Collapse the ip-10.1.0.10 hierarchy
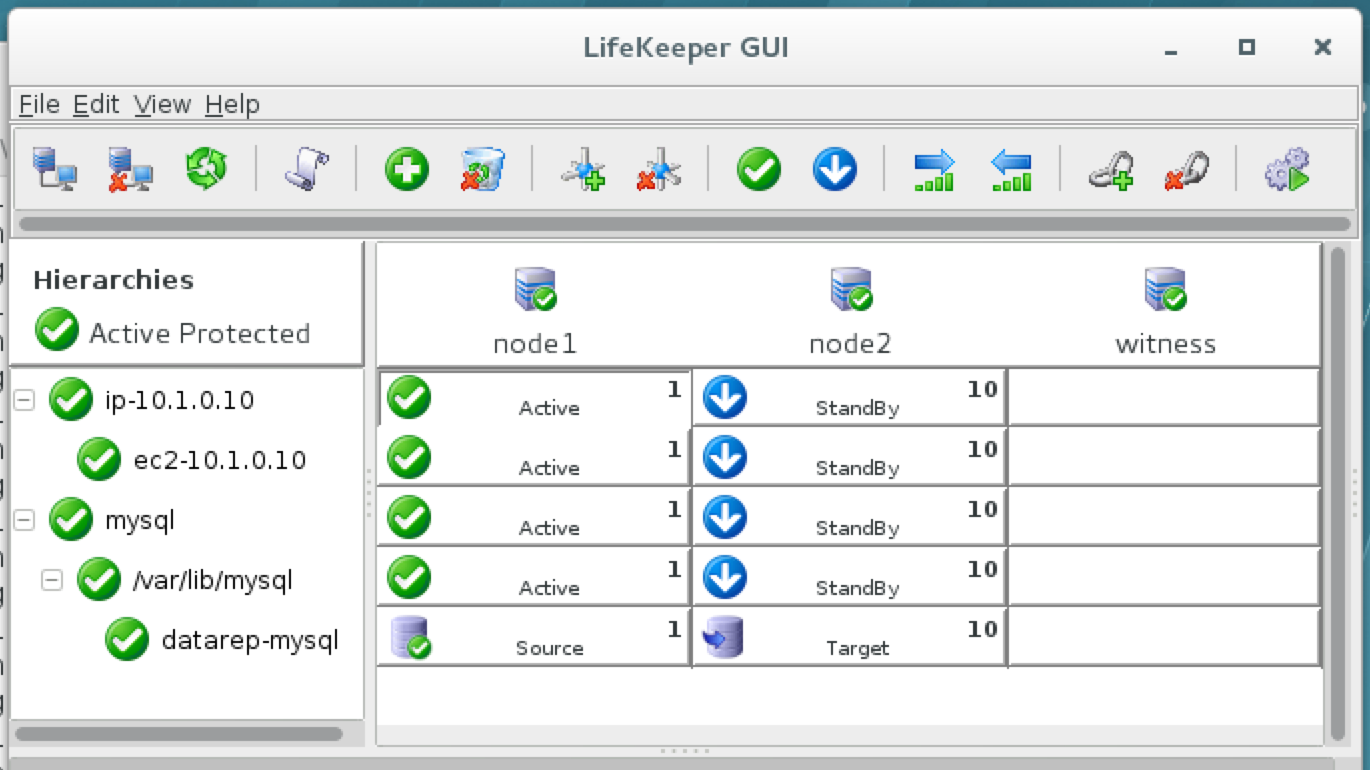Screen dimensions: 1370x770 click(x=24, y=400)
